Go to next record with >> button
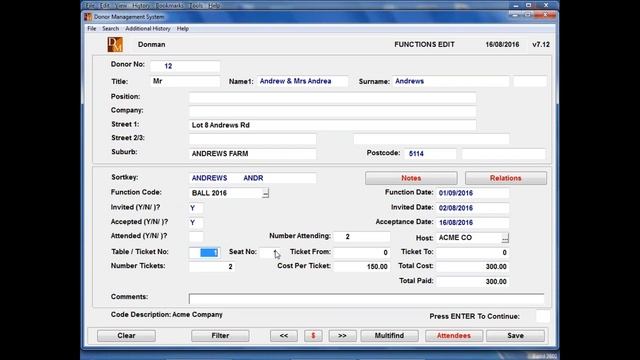The height and width of the screenshot is (360, 640). tap(342, 336)
